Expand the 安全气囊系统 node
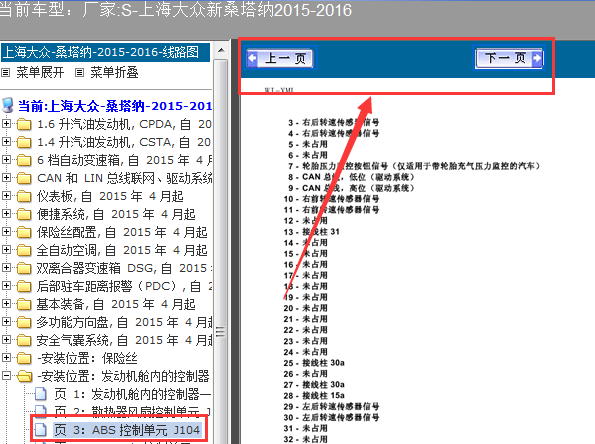The width and height of the screenshot is (595, 444). click(6, 339)
